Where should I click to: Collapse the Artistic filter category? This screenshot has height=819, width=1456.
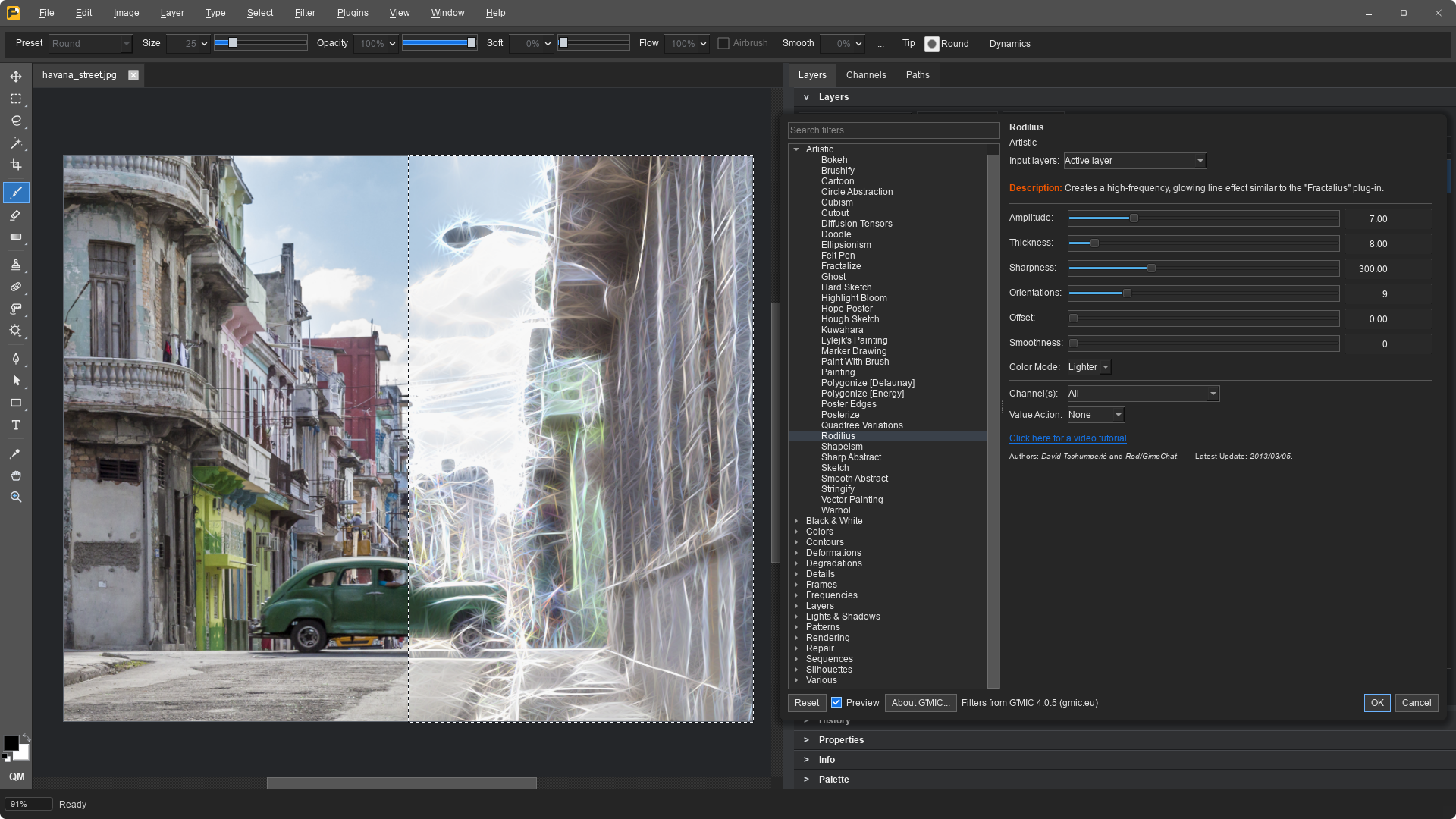click(796, 149)
